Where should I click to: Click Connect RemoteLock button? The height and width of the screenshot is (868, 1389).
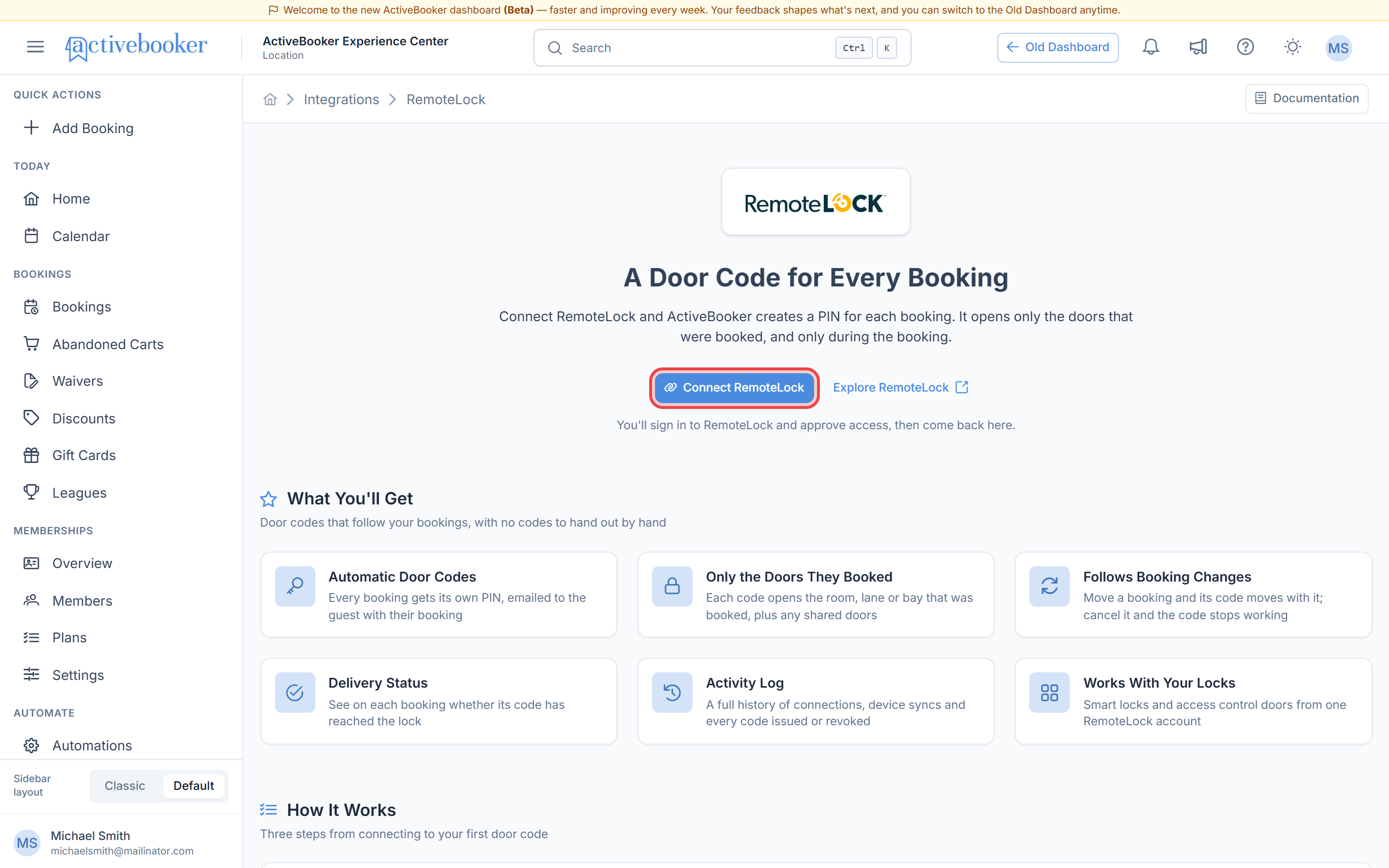pyautogui.click(x=734, y=388)
